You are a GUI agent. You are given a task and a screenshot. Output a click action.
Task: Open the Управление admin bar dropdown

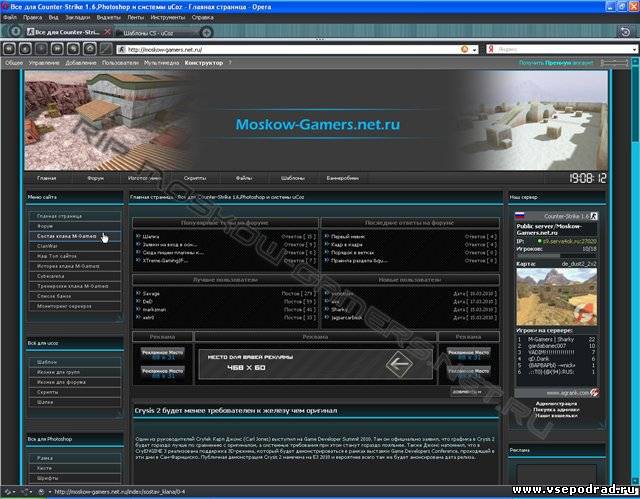(x=44, y=63)
